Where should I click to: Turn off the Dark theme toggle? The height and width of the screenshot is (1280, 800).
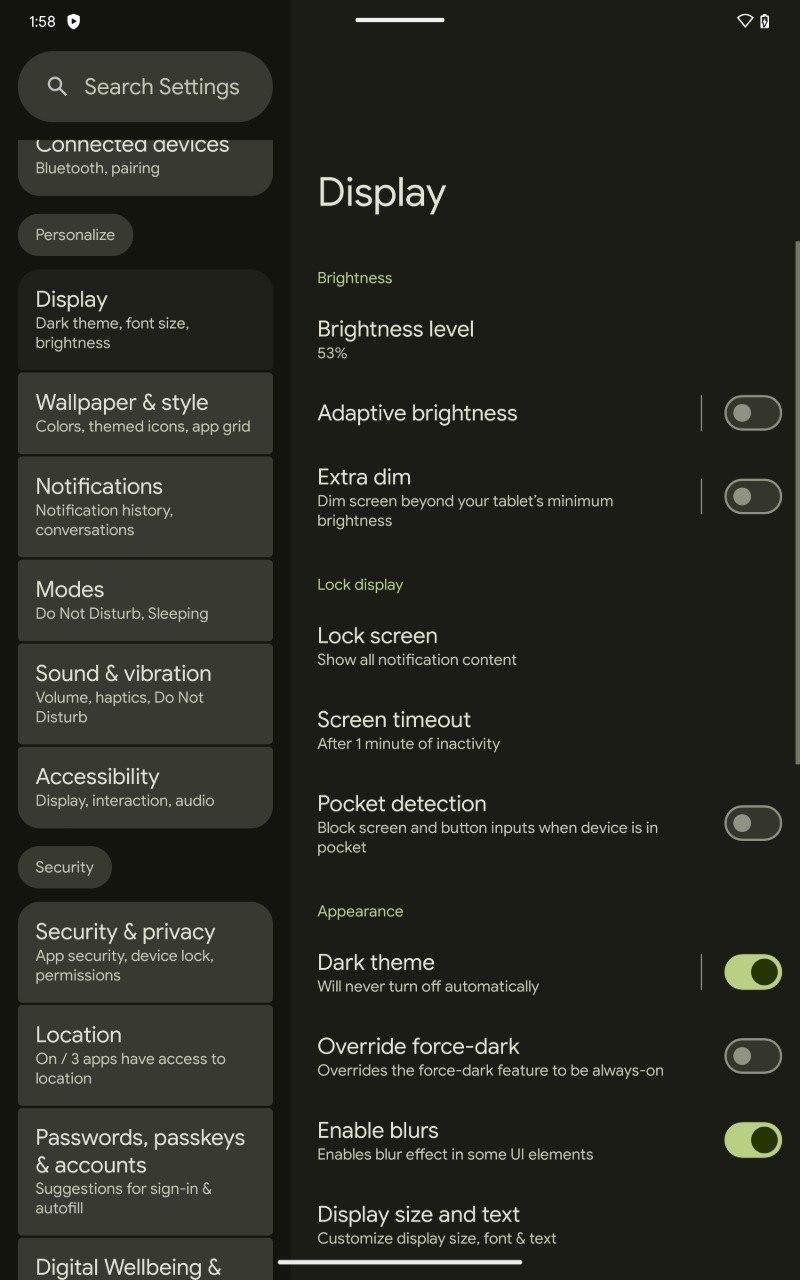click(x=752, y=972)
